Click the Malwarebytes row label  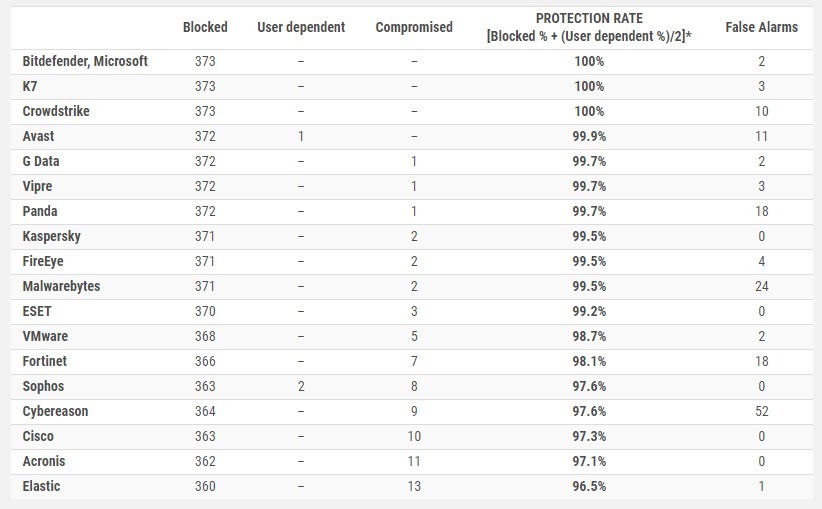tap(61, 286)
